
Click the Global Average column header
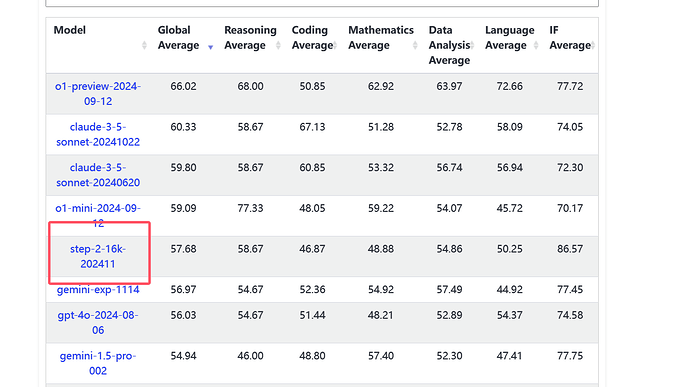[x=178, y=37]
